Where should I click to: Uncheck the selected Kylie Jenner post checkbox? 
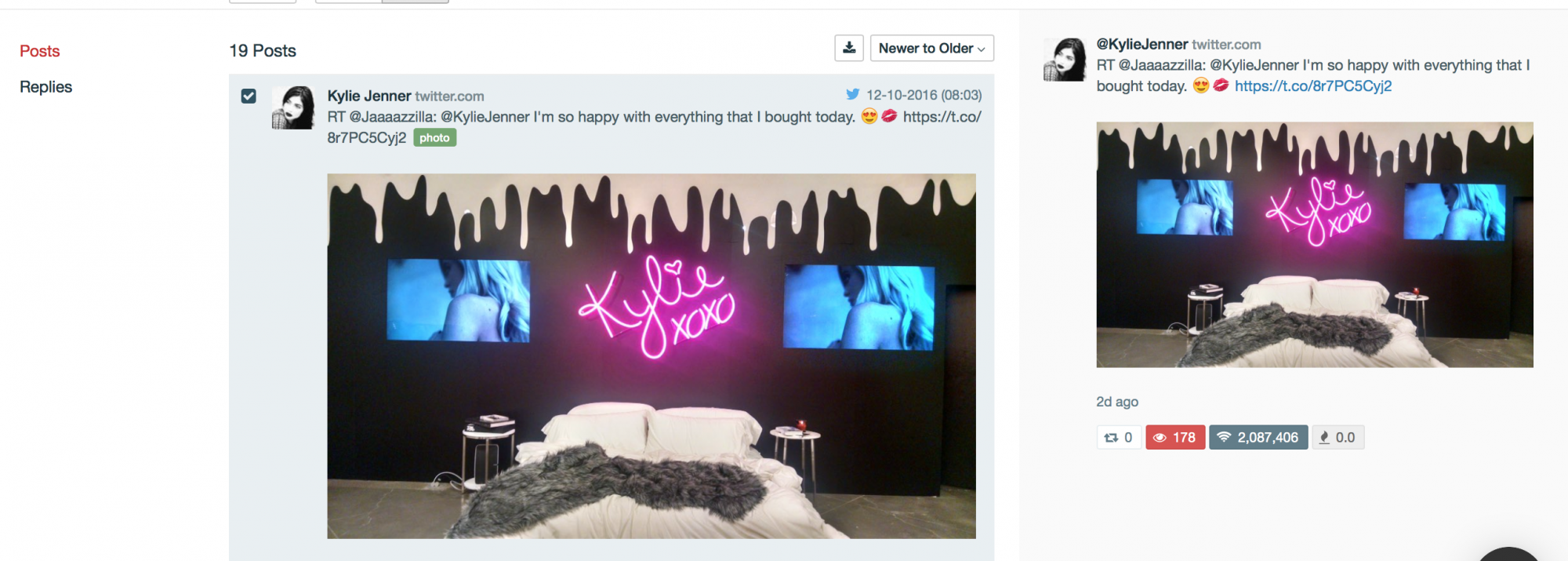(x=249, y=96)
